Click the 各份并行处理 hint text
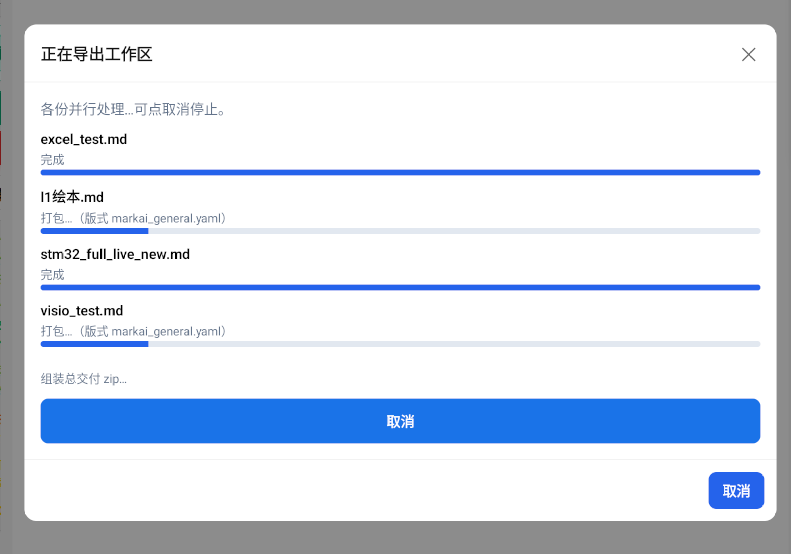Viewport: 791px width, 554px height. tap(133, 109)
